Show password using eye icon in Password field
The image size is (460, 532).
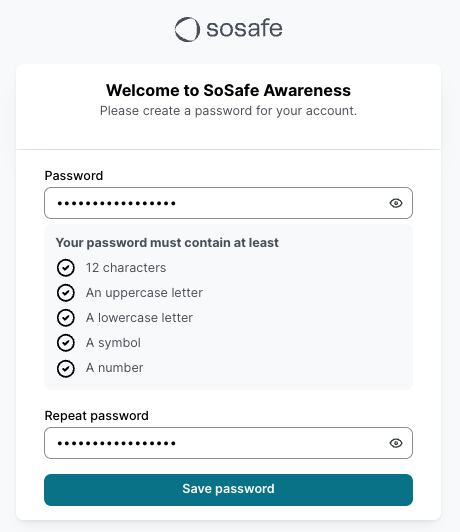point(396,203)
